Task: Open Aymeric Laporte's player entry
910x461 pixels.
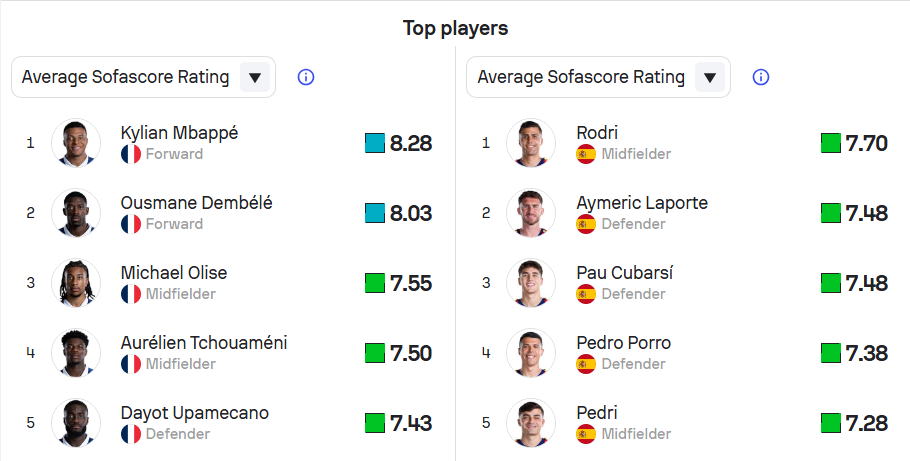Action: click(x=642, y=203)
